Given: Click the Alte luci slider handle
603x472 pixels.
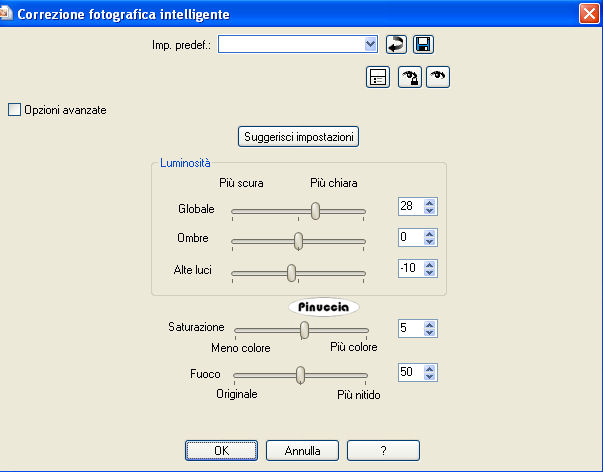Looking at the screenshot, I should click(x=292, y=273).
